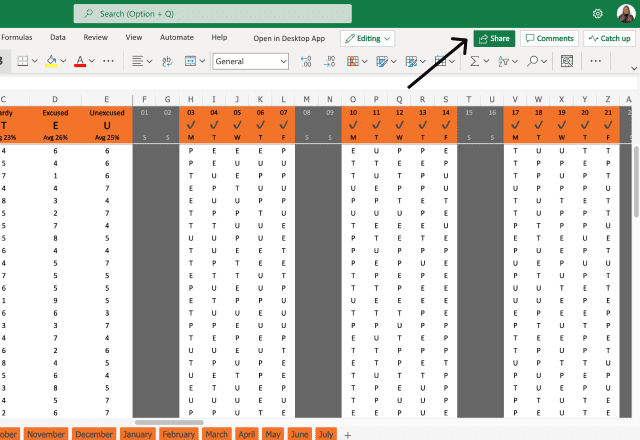The height and width of the screenshot is (440, 640).
Task: Open conditional formatting icon
Action: click(353, 61)
